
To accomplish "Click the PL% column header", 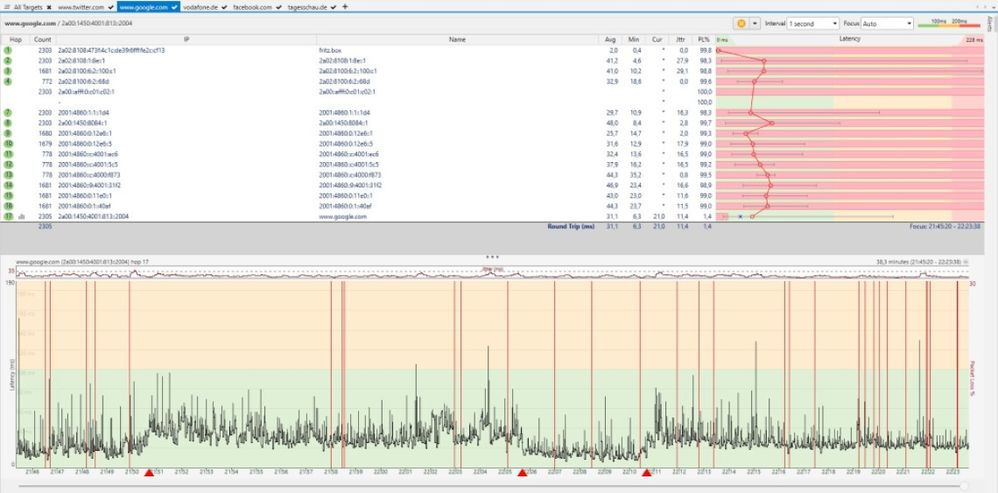I will (x=703, y=39).
